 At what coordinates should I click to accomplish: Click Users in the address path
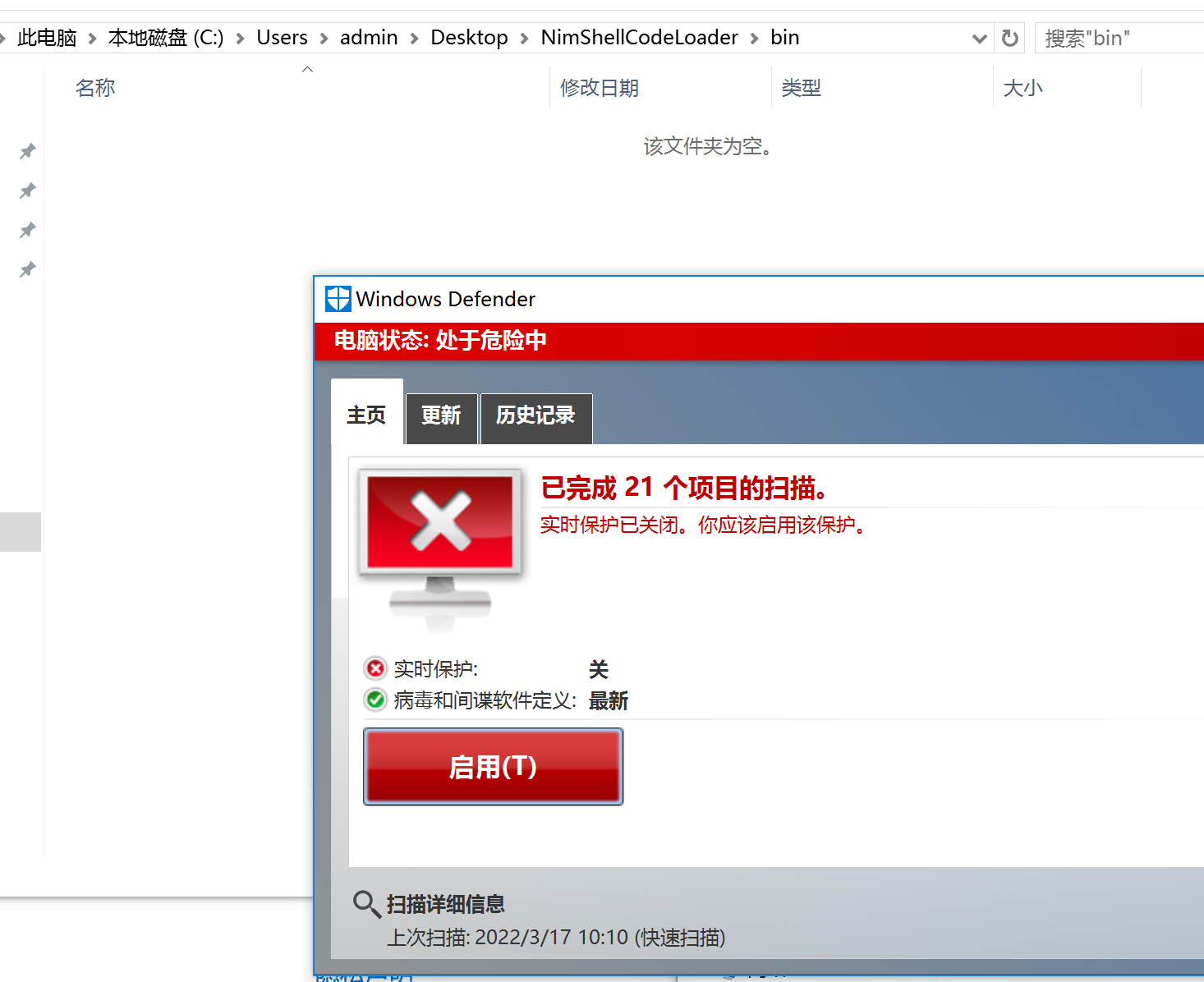point(282,38)
